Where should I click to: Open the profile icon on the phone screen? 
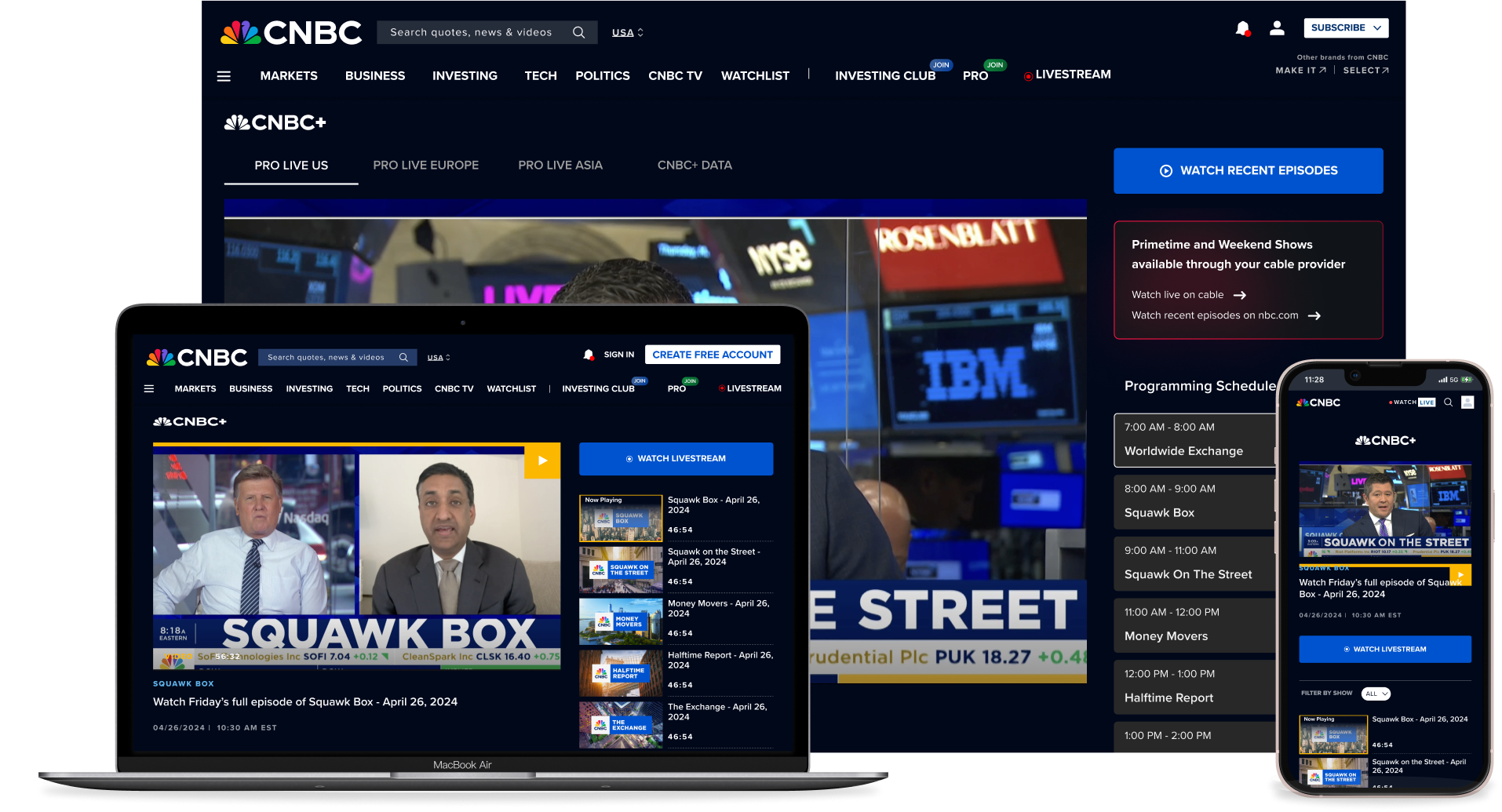(1467, 402)
